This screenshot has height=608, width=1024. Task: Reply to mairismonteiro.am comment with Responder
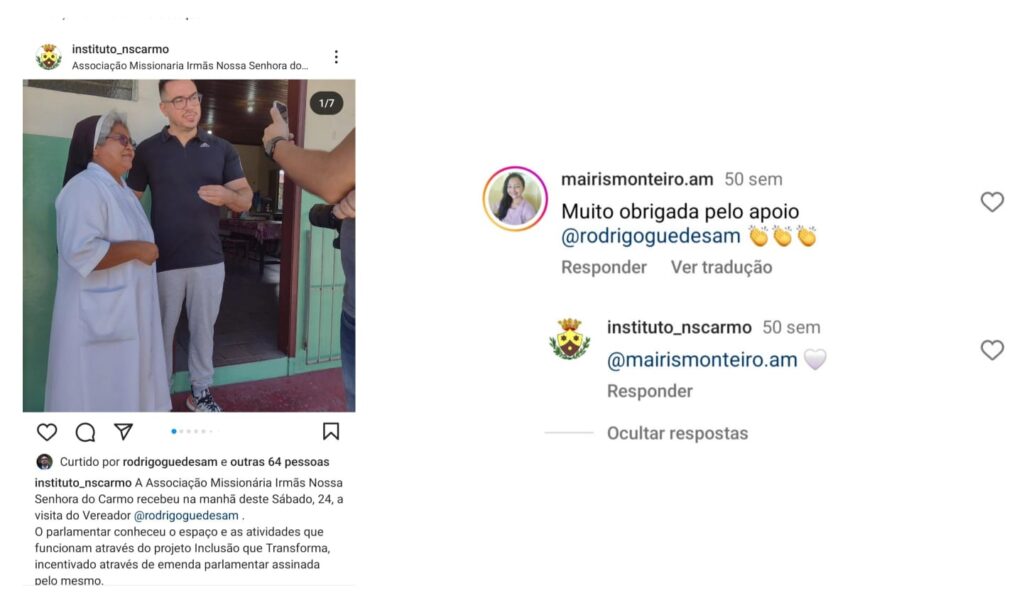coord(603,267)
